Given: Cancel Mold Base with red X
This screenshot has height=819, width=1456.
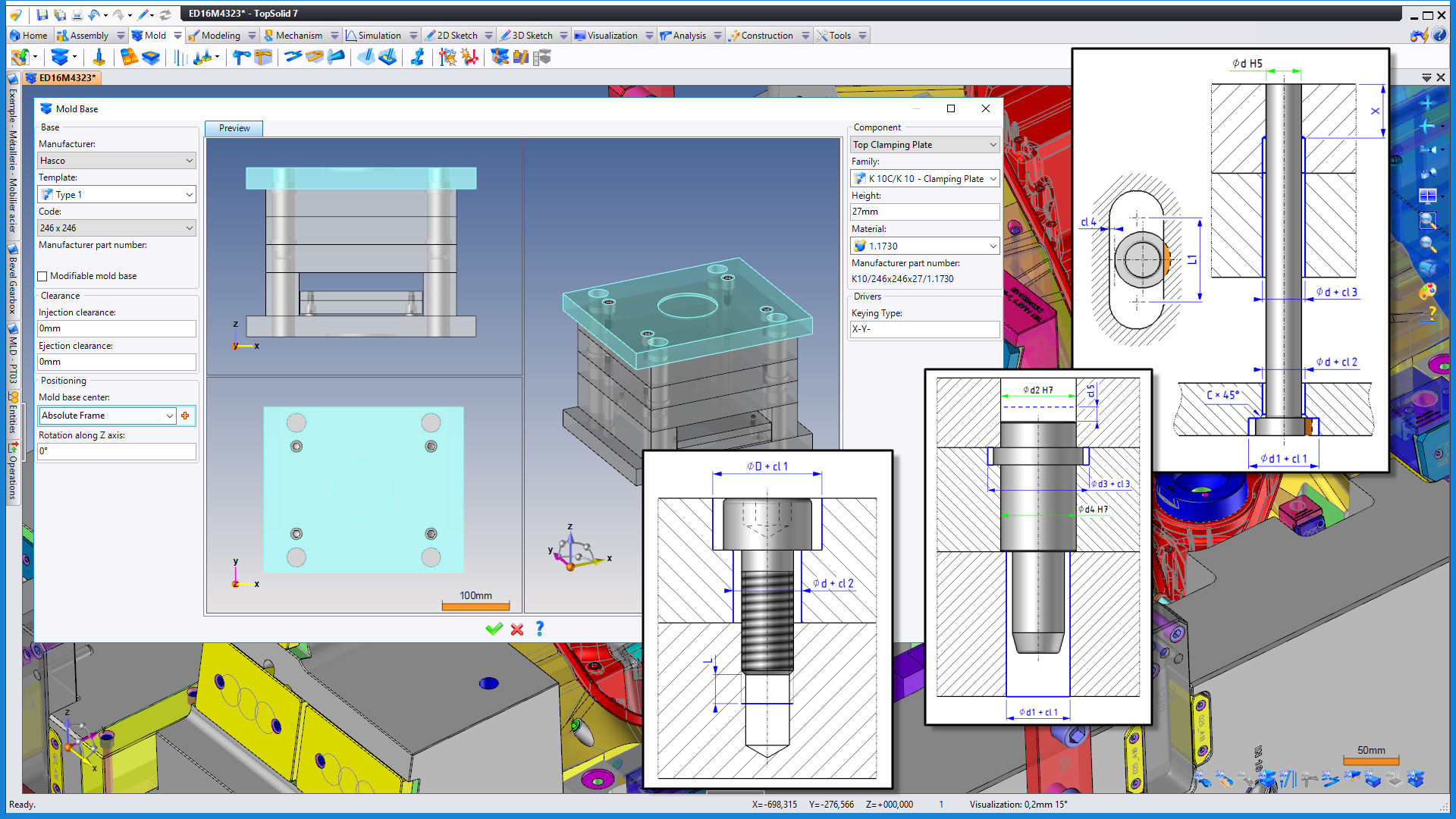Looking at the screenshot, I should click(517, 629).
